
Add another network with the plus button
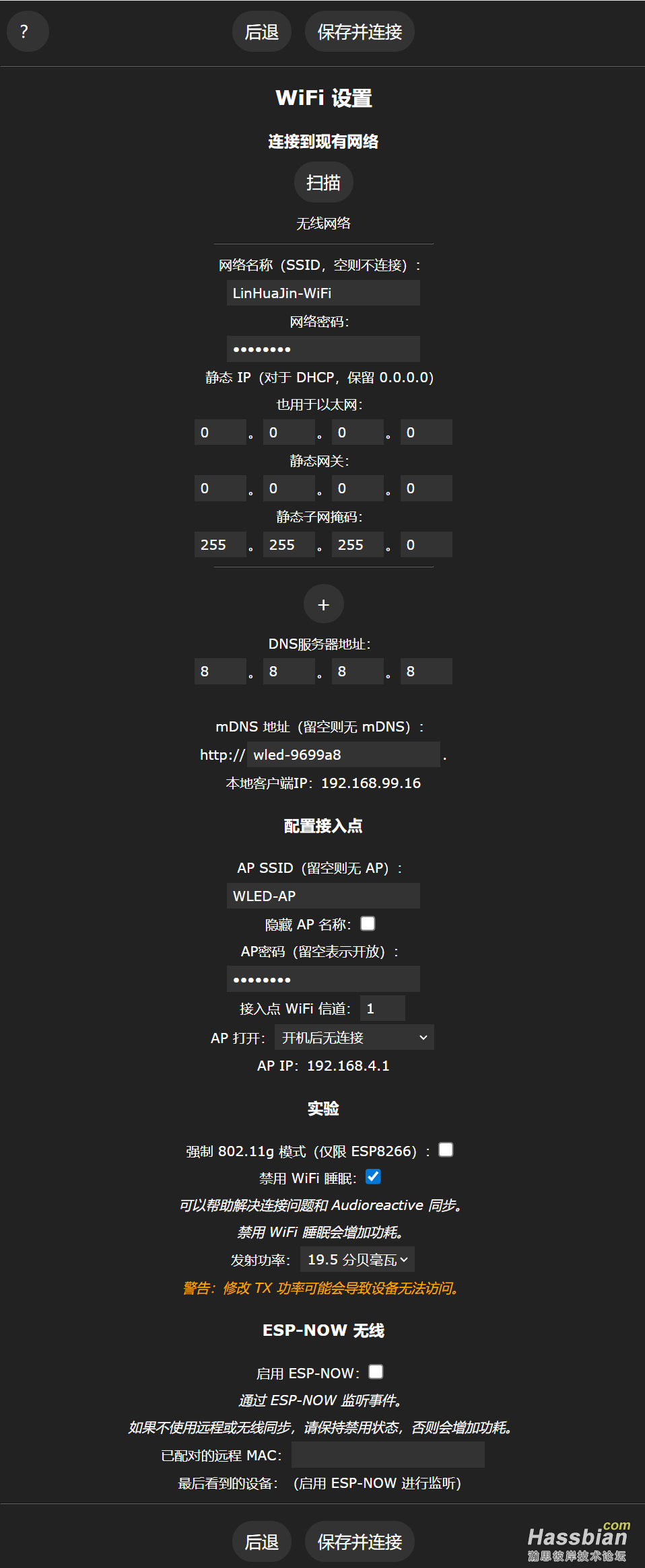click(x=323, y=604)
